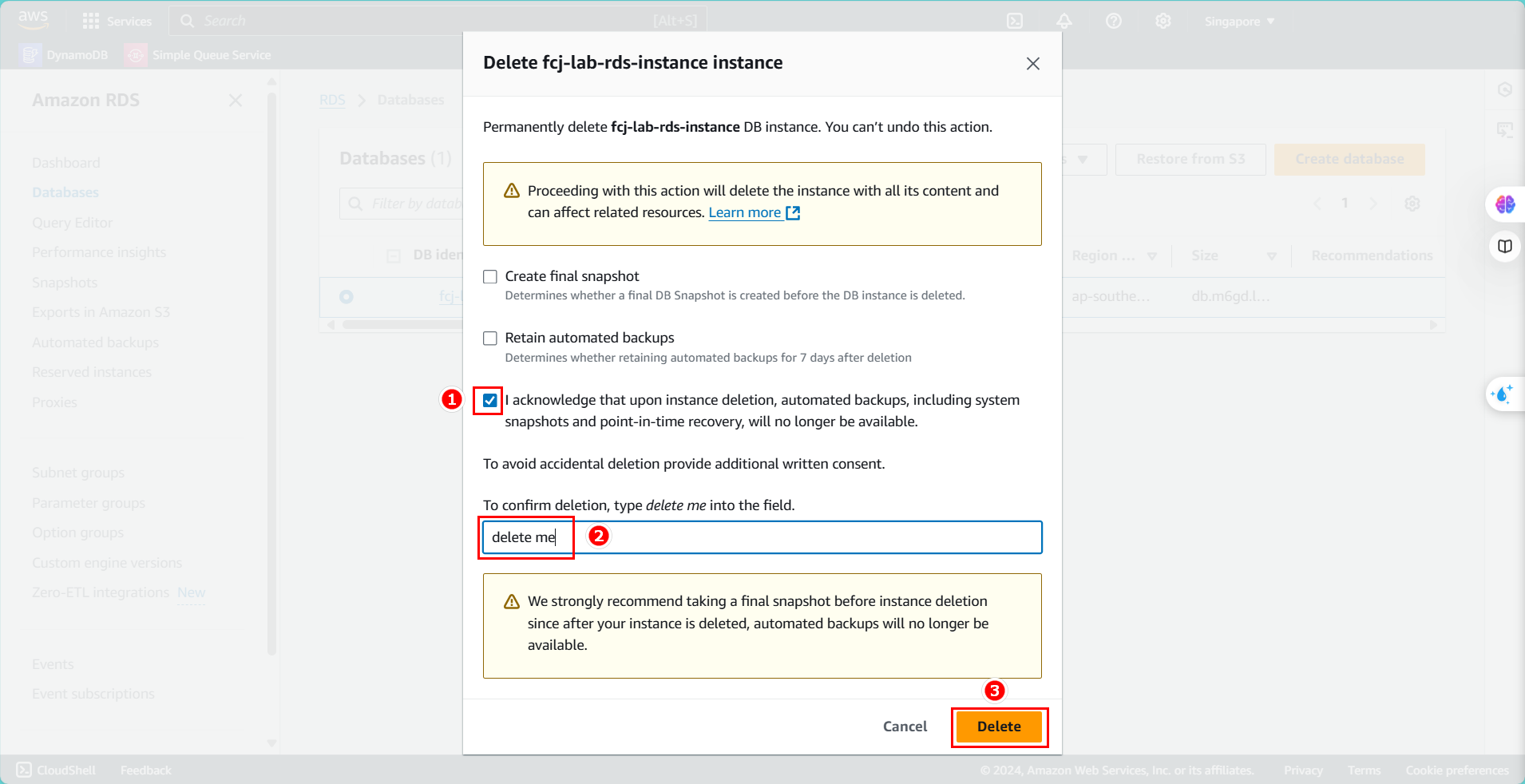
Task: Open Subnet groups in sidebar
Action: [78, 473]
